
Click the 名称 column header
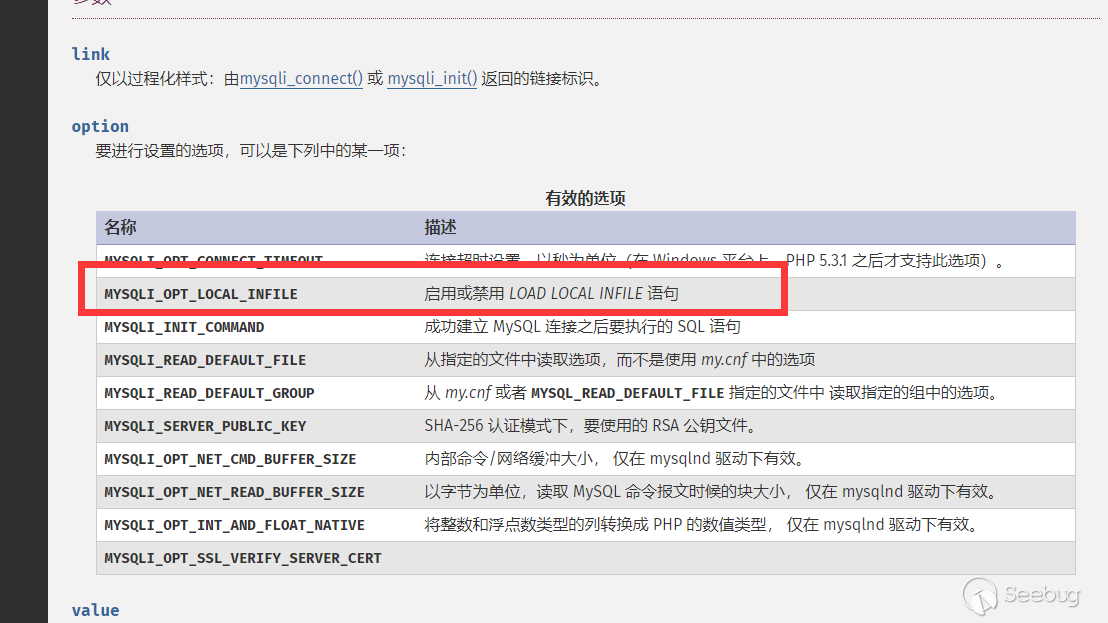[120, 227]
